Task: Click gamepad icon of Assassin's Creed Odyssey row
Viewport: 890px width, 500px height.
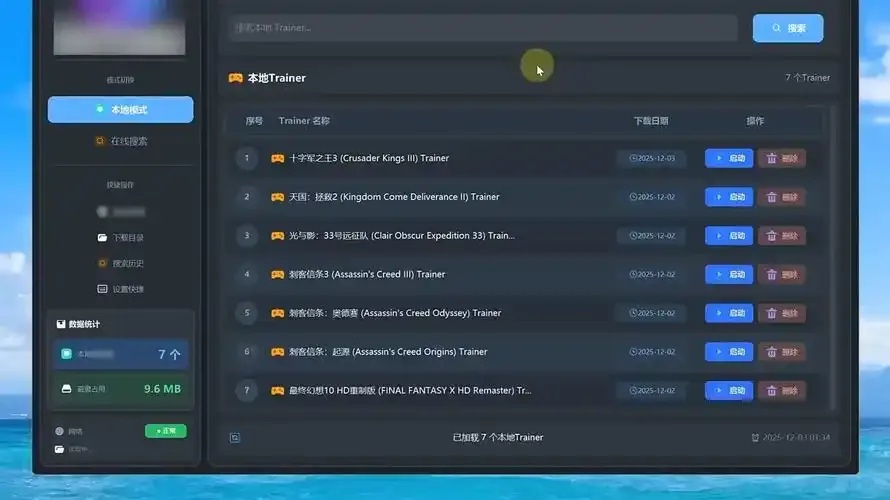Action: point(278,313)
